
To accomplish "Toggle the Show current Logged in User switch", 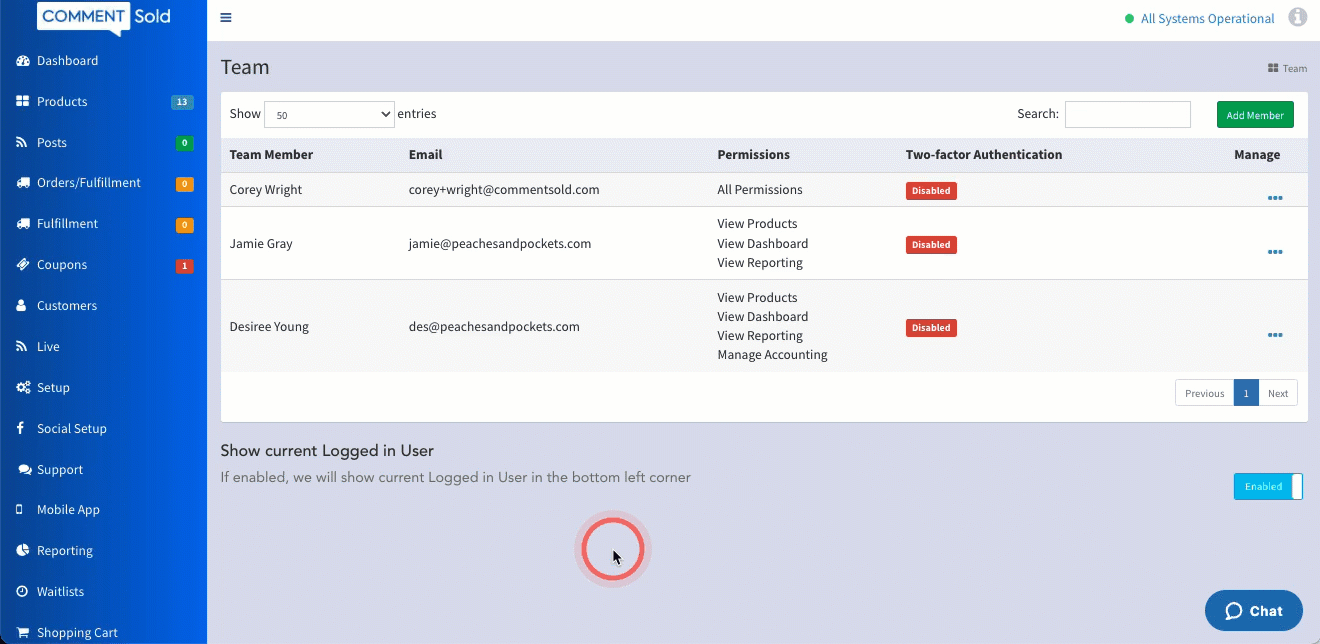I will click(x=1268, y=487).
